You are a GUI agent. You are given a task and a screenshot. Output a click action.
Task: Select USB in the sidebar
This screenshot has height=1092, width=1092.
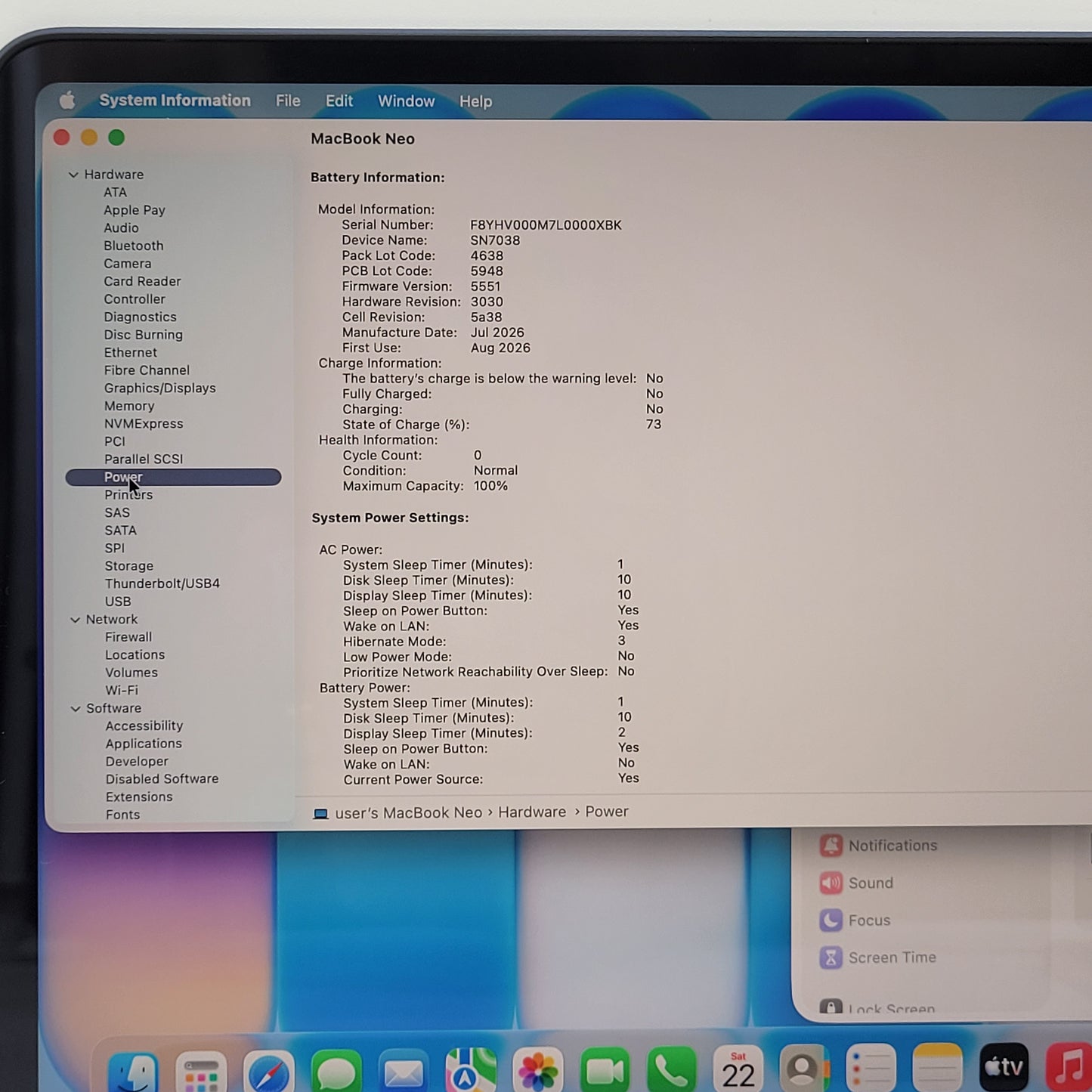pyautogui.click(x=118, y=601)
